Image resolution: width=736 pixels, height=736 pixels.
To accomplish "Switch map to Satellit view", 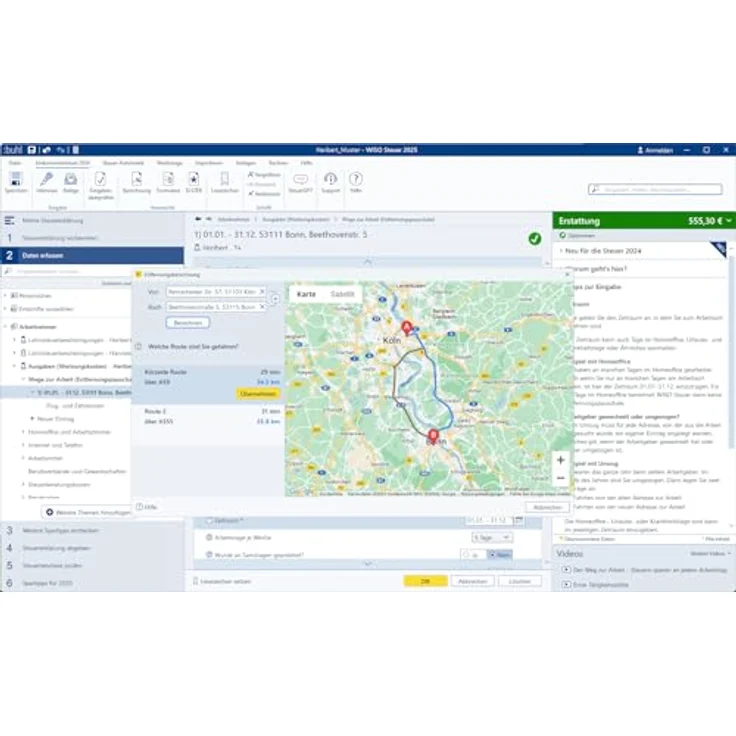I will 342,294.
